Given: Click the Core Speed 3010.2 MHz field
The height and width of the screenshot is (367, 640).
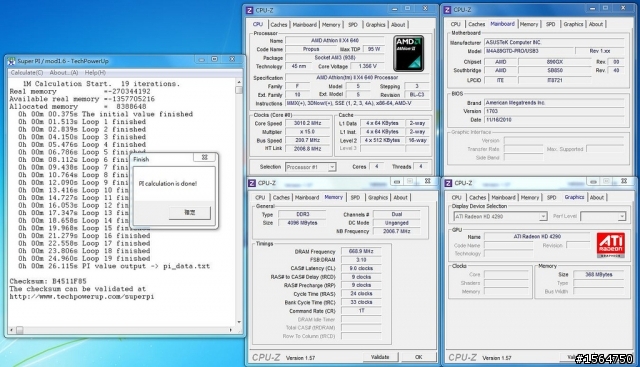Looking at the screenshot, I should tap(307, 123).
